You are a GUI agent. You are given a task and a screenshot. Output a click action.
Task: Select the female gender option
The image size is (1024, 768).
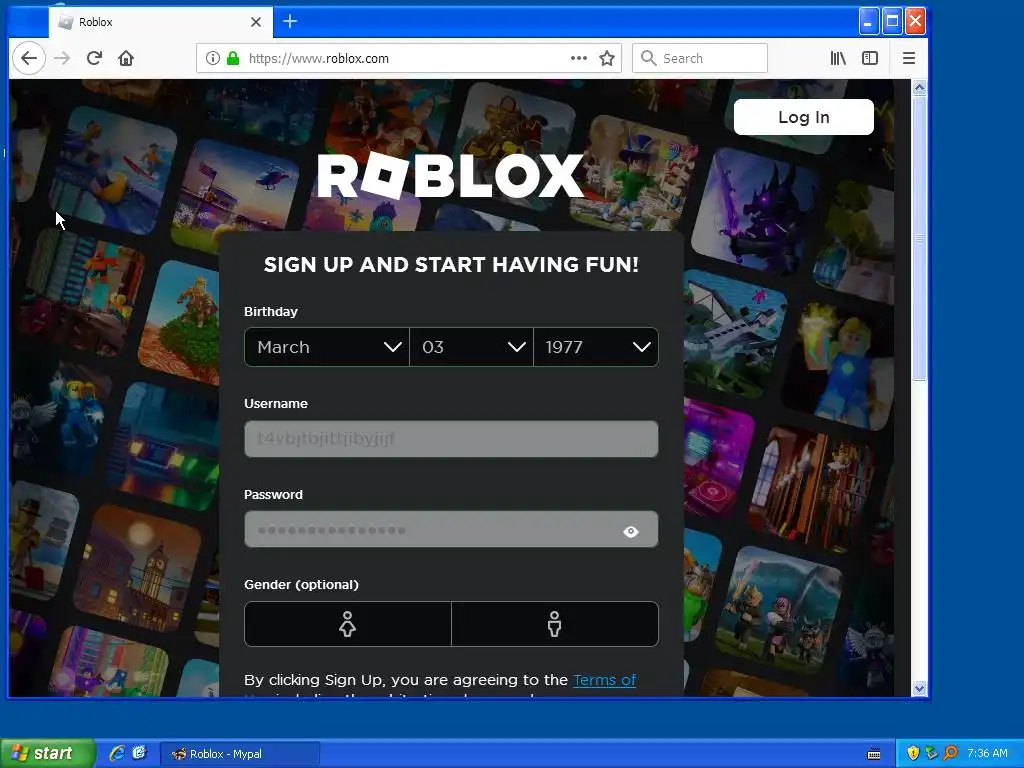(x=347, y=624)
